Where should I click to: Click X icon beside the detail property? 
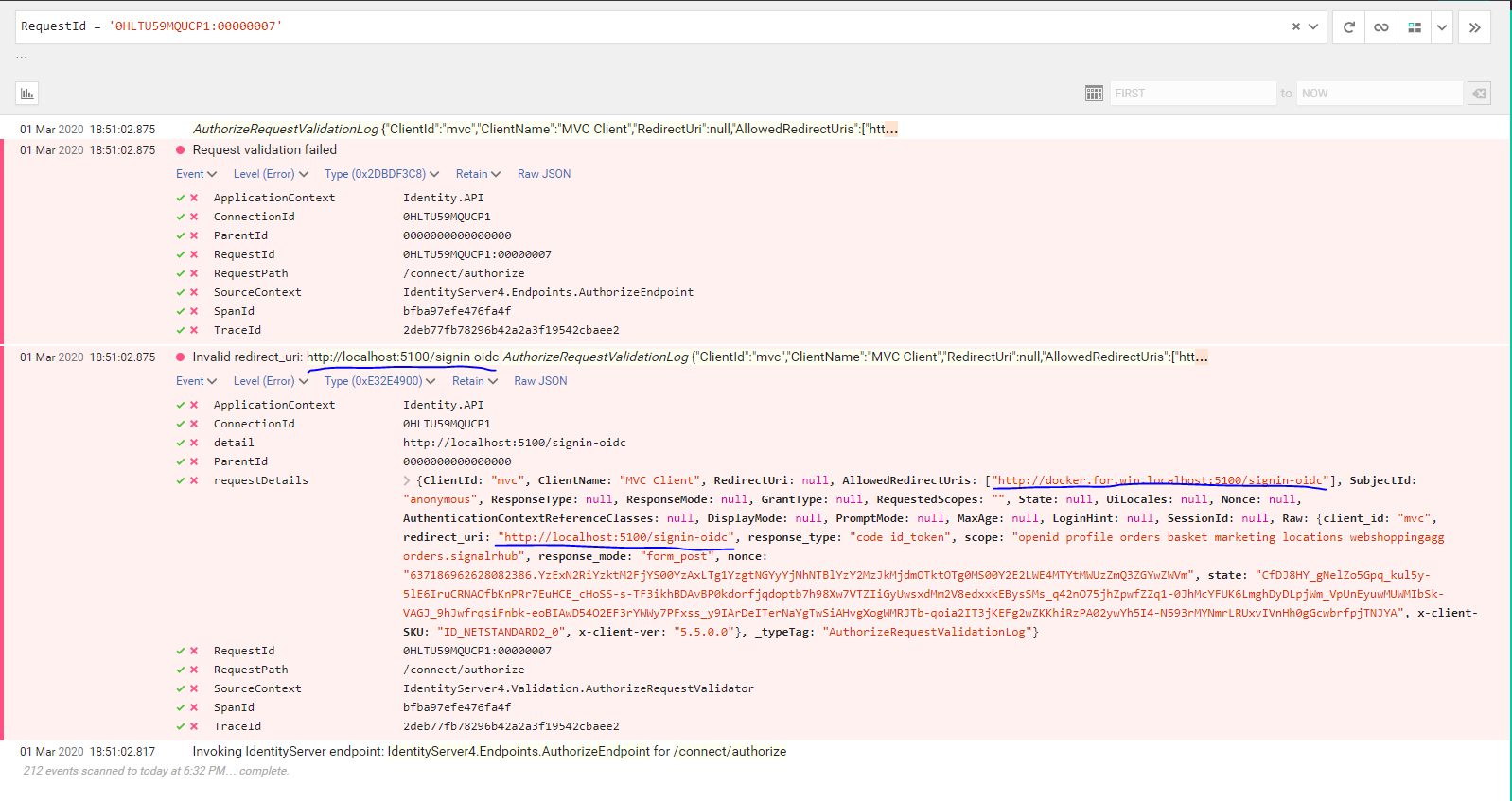(x=194, y=443)
